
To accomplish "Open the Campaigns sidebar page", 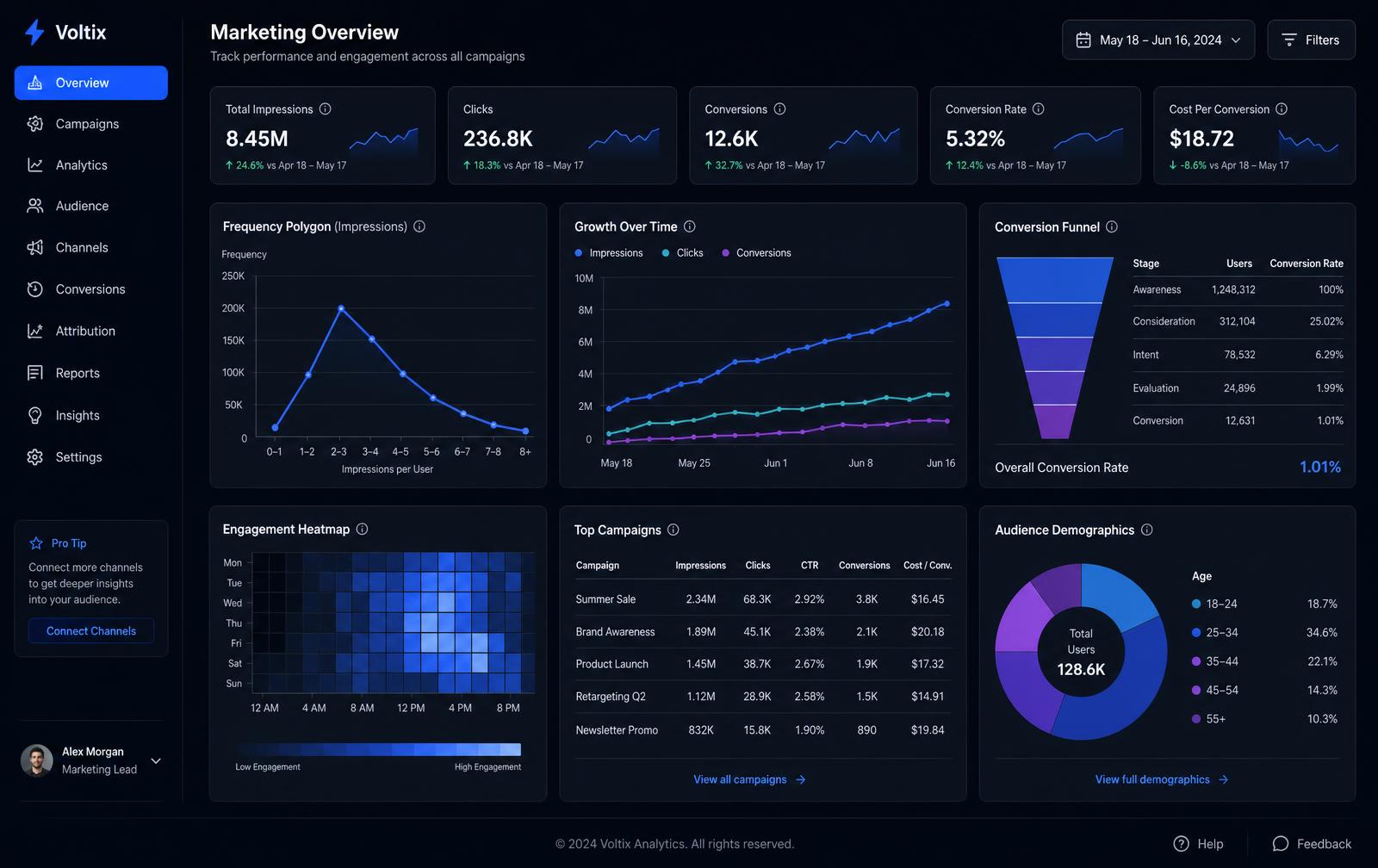I will point(91,124).
